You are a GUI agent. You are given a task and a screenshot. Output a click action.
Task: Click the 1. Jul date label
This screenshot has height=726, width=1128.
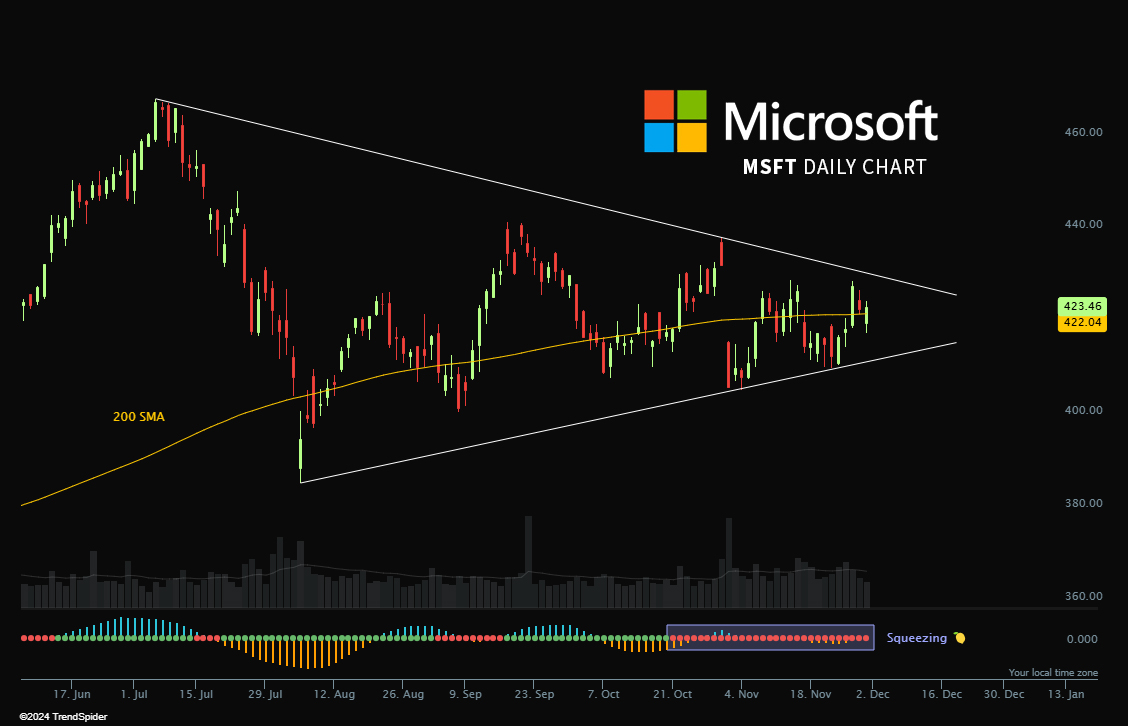(134, 694)
